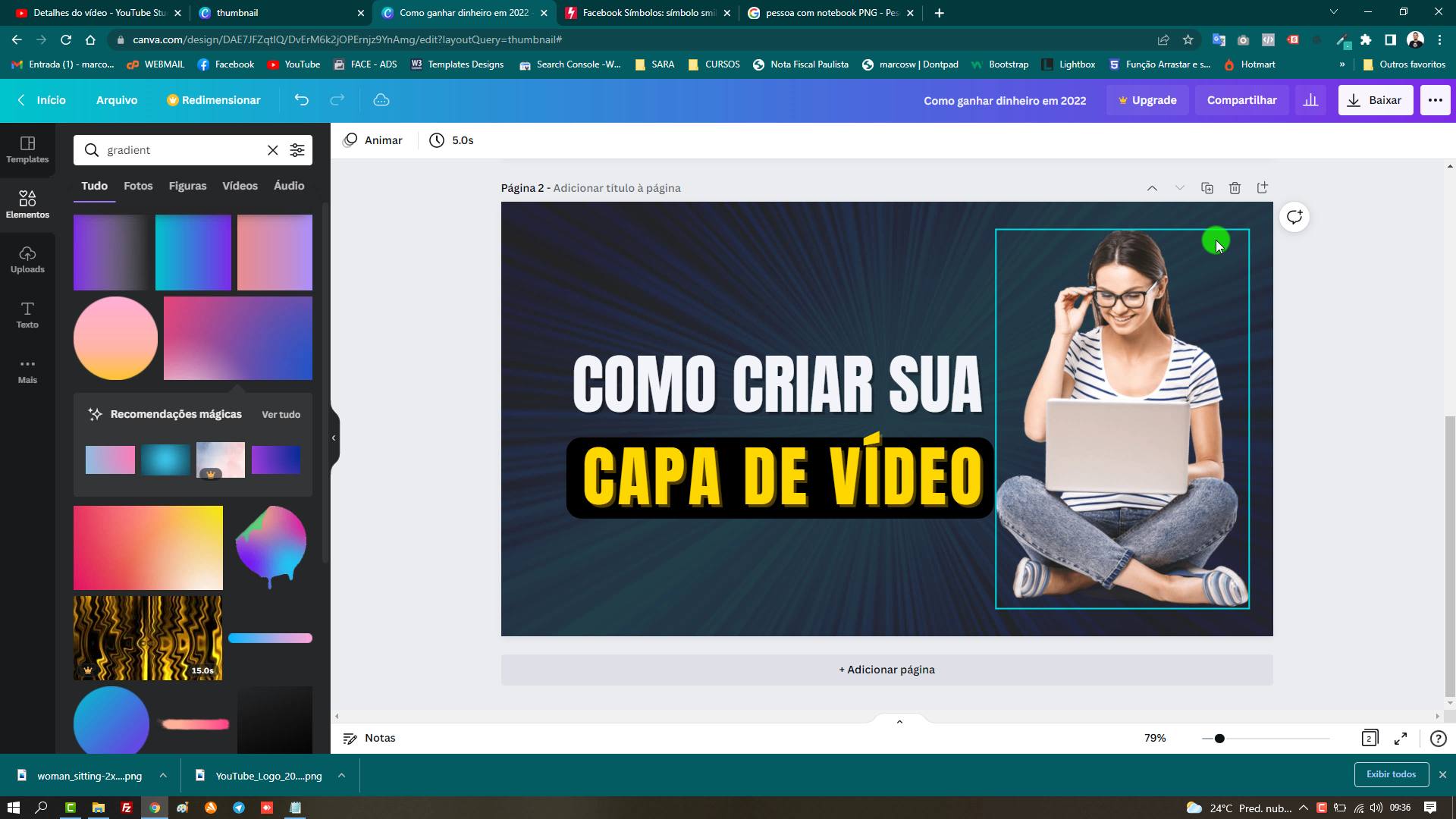Collapse the side panel with the arrow handle

[x=334, y=438]
